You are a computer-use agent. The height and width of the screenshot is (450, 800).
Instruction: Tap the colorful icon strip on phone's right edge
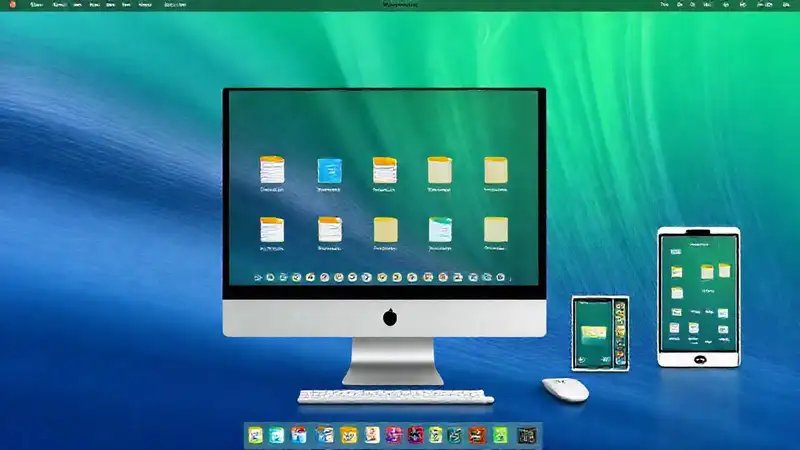click(x=620, y=333)
